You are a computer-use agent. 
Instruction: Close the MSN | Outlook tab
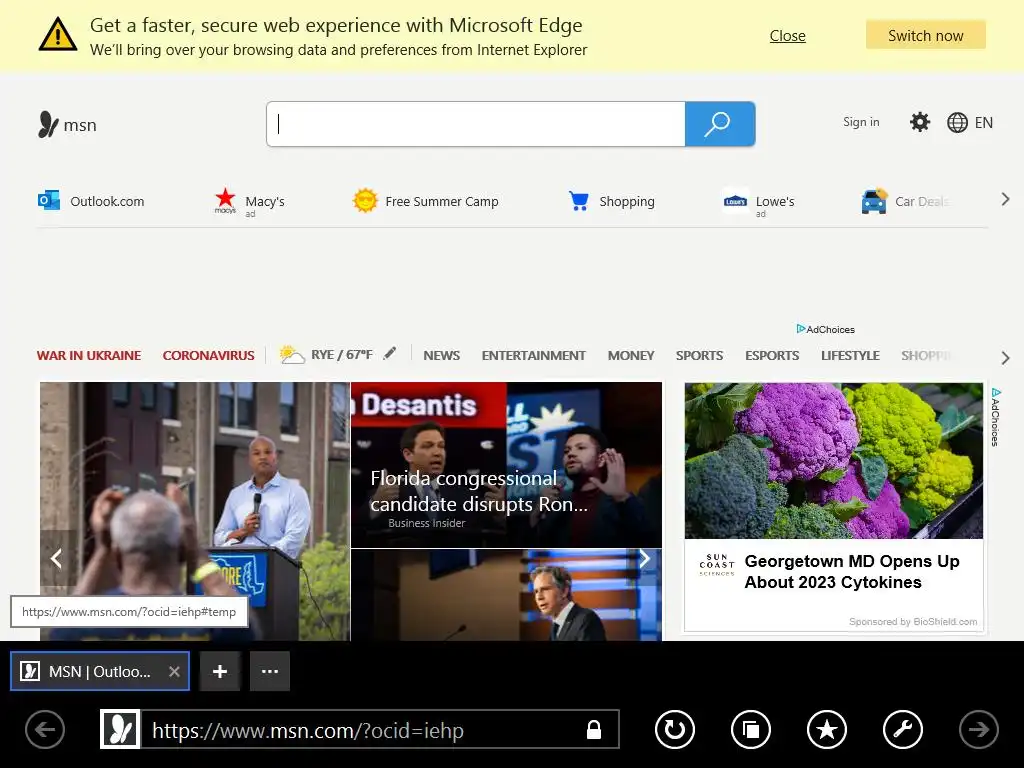174,671
